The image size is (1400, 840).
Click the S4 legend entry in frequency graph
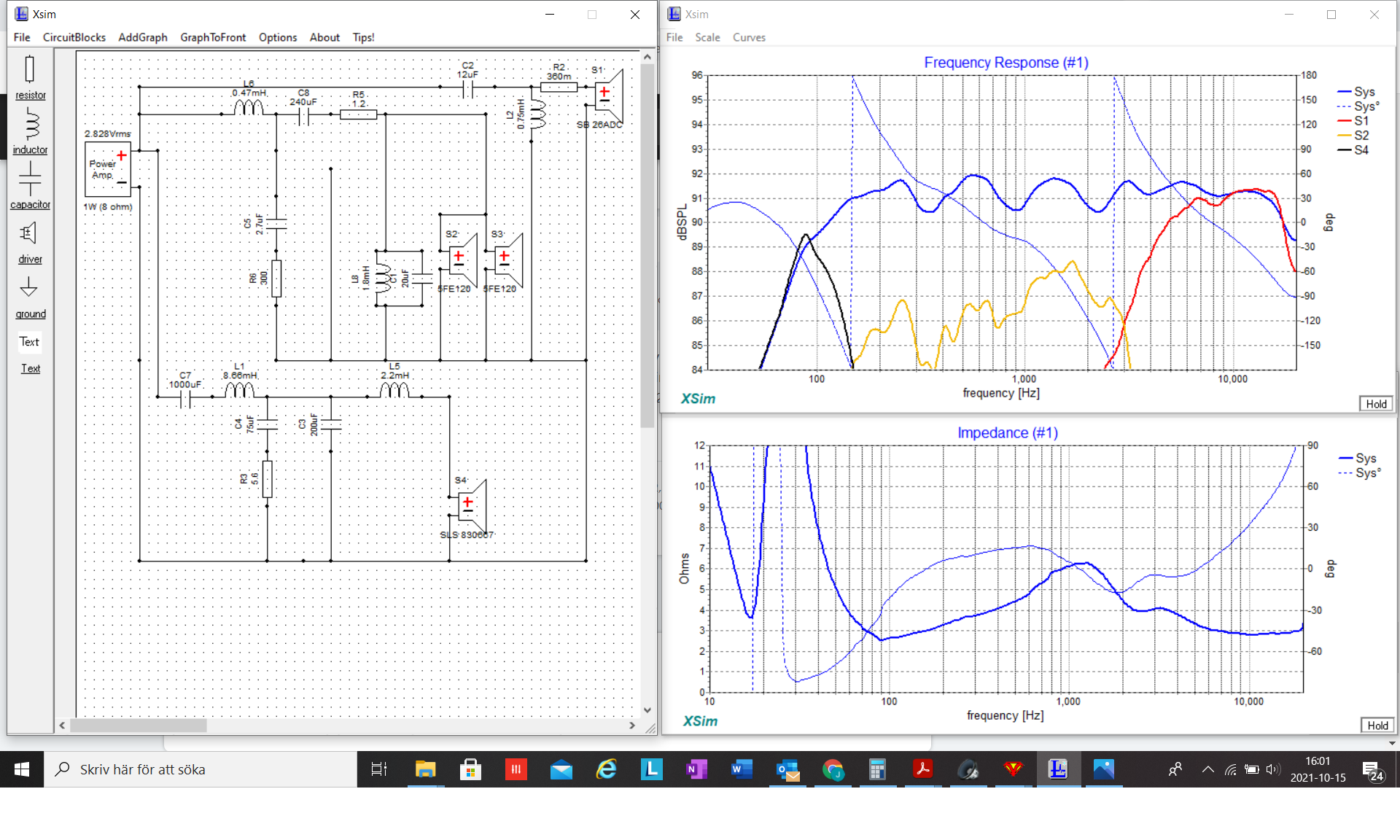click(1353, 150)
